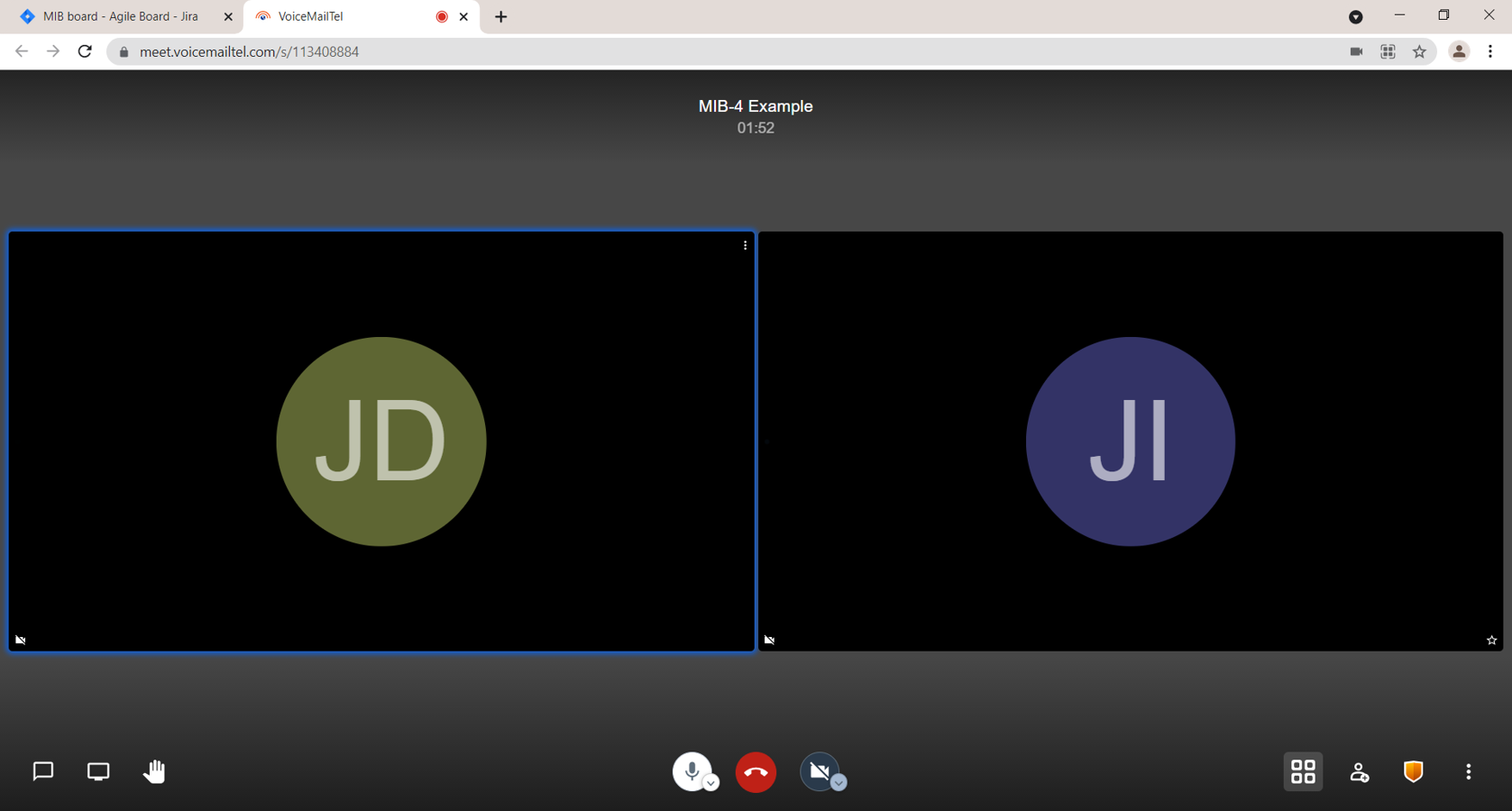
Task: Mute the microphone
Action: [x=692, y=771]
